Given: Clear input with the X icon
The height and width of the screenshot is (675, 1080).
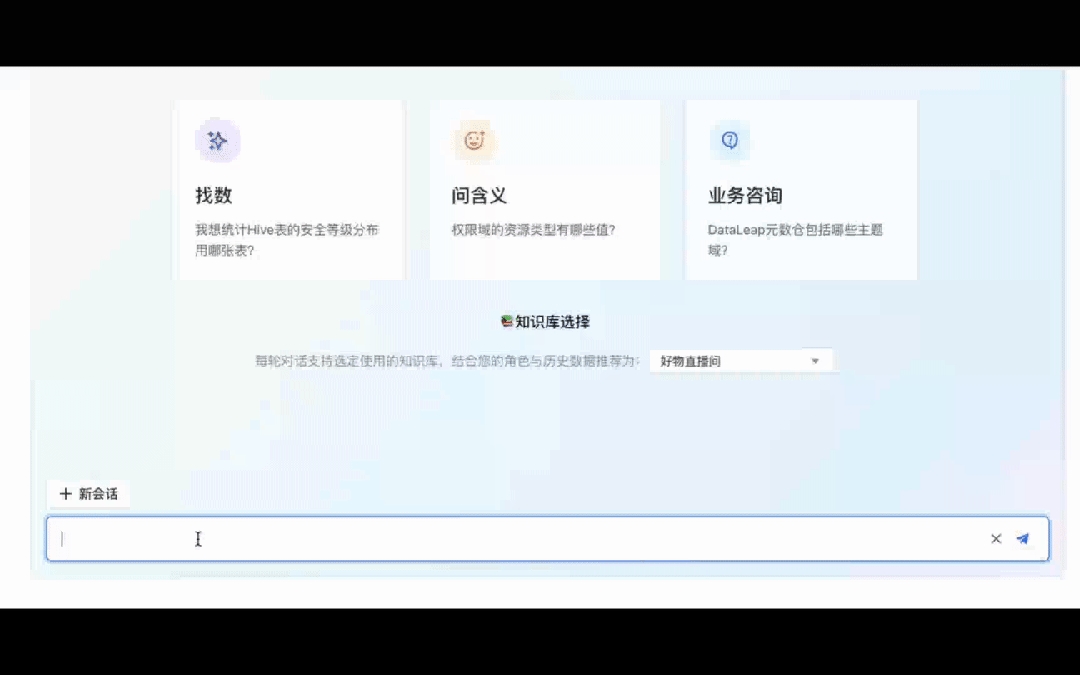Looking at the screenshot, I should point(996,539).
